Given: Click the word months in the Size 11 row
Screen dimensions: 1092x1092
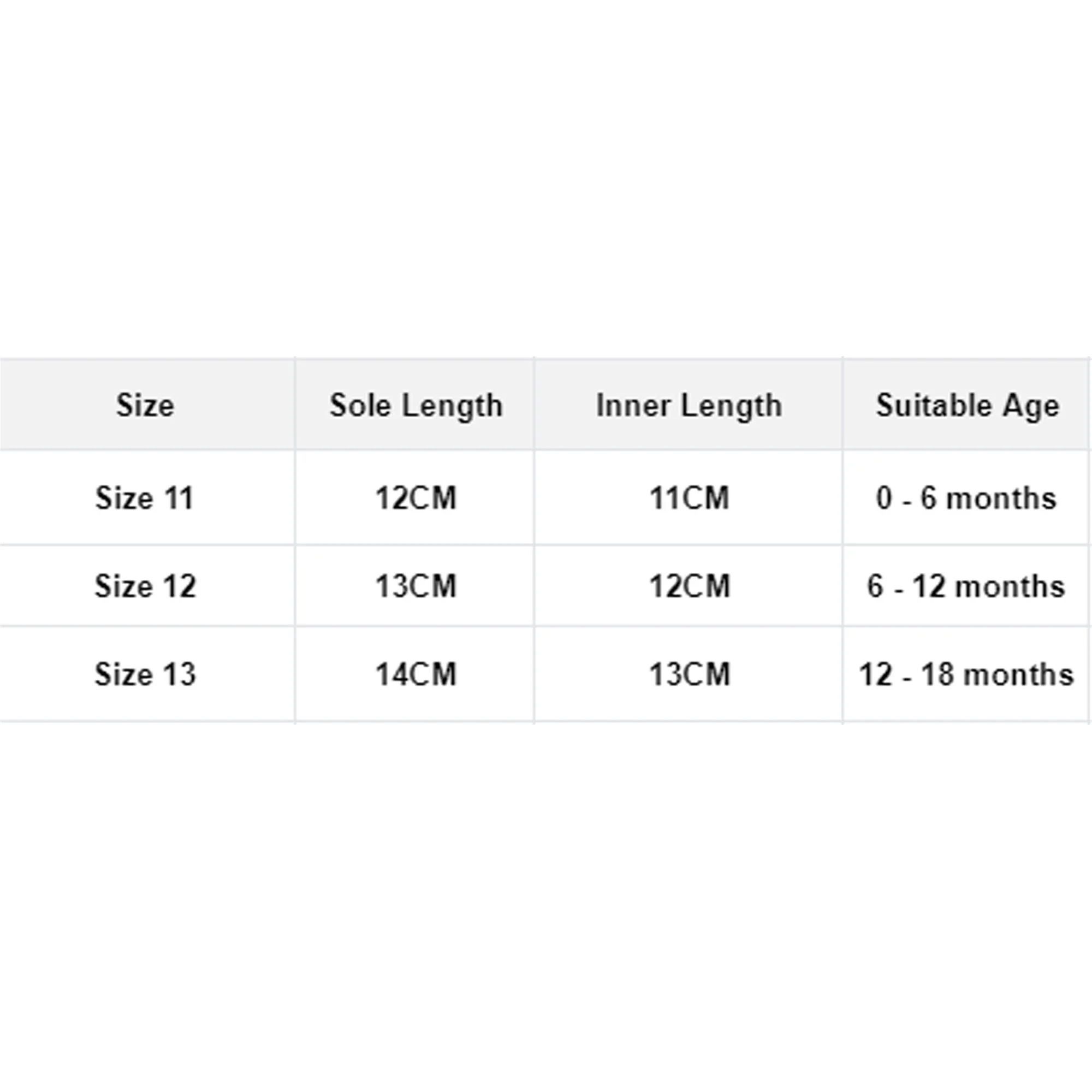Looking at the screenshot, I should point(1001,498).
